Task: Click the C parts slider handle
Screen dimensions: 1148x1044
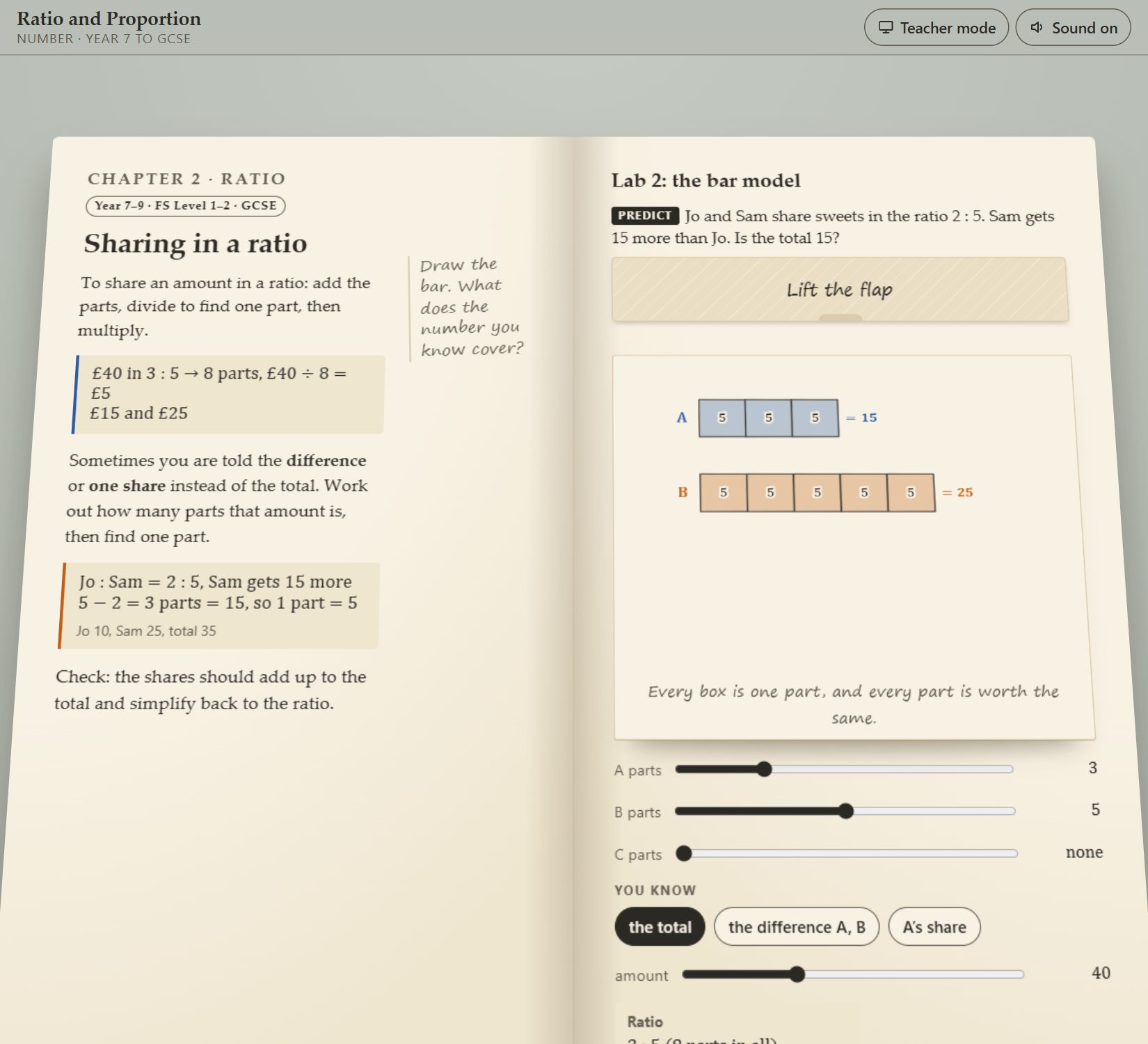Action: coord(684,853)
